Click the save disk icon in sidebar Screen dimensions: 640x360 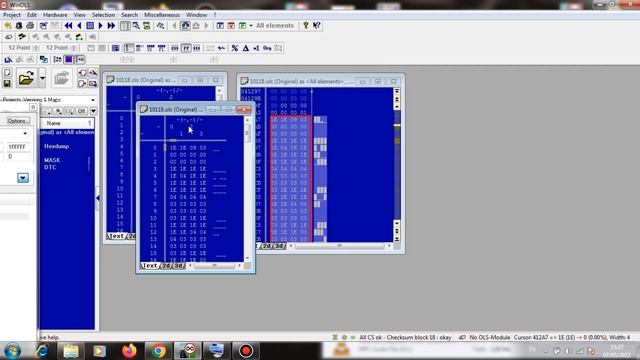coord(7,83)
